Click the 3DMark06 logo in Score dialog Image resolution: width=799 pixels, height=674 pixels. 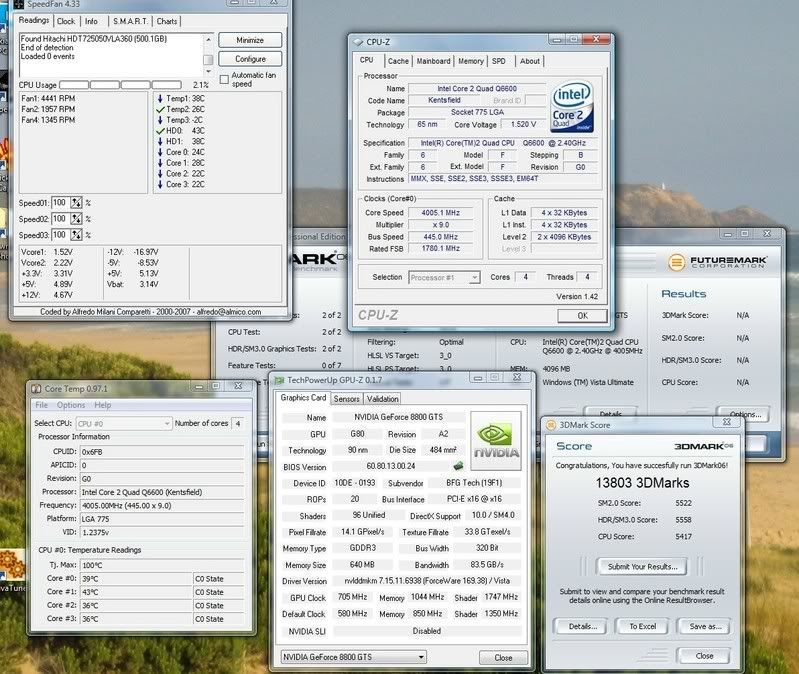click(703, 446)
